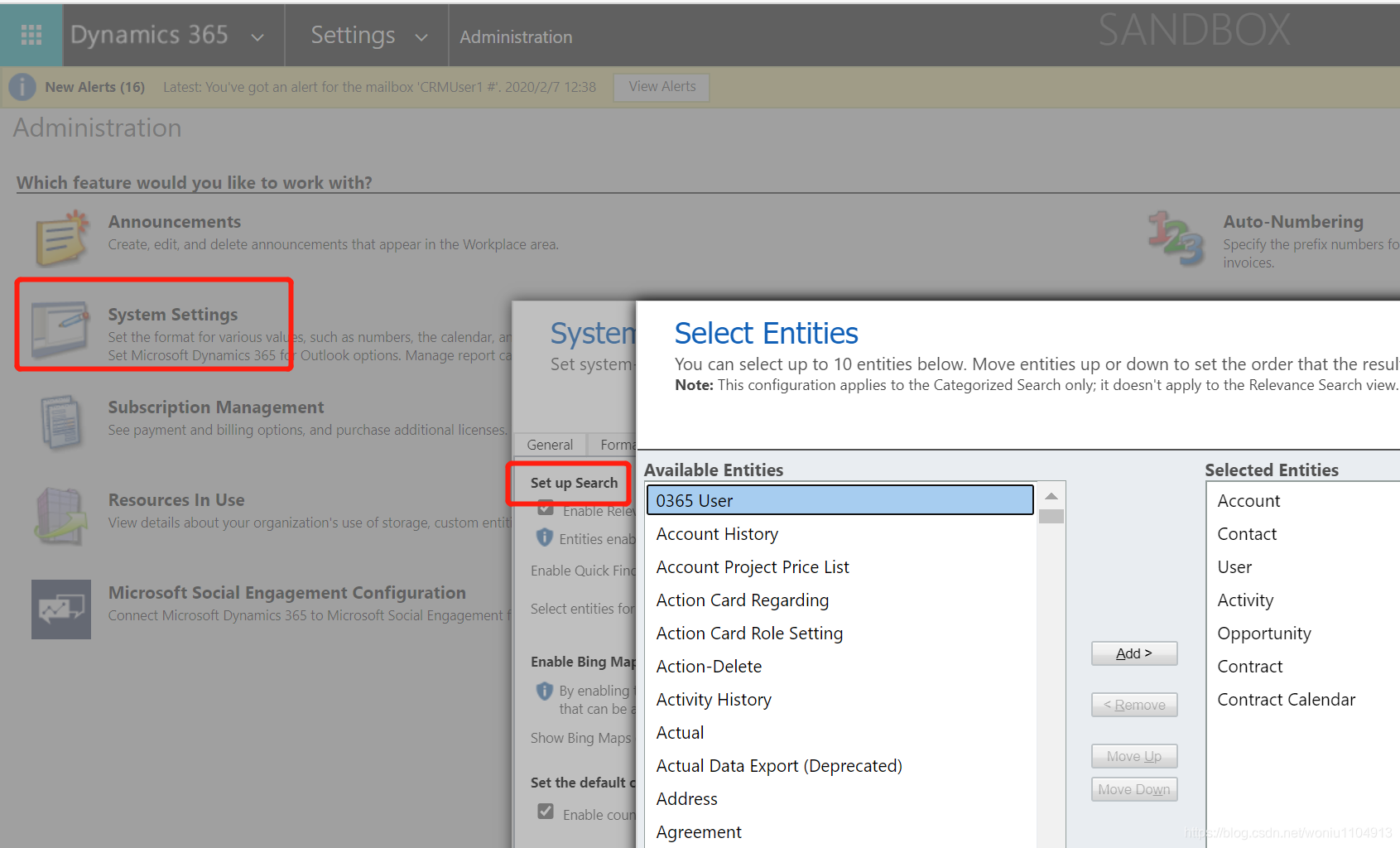Screen dimensions: 1400x848
Task: Click the Resources In Use icon
Action: tap(60, 515)
